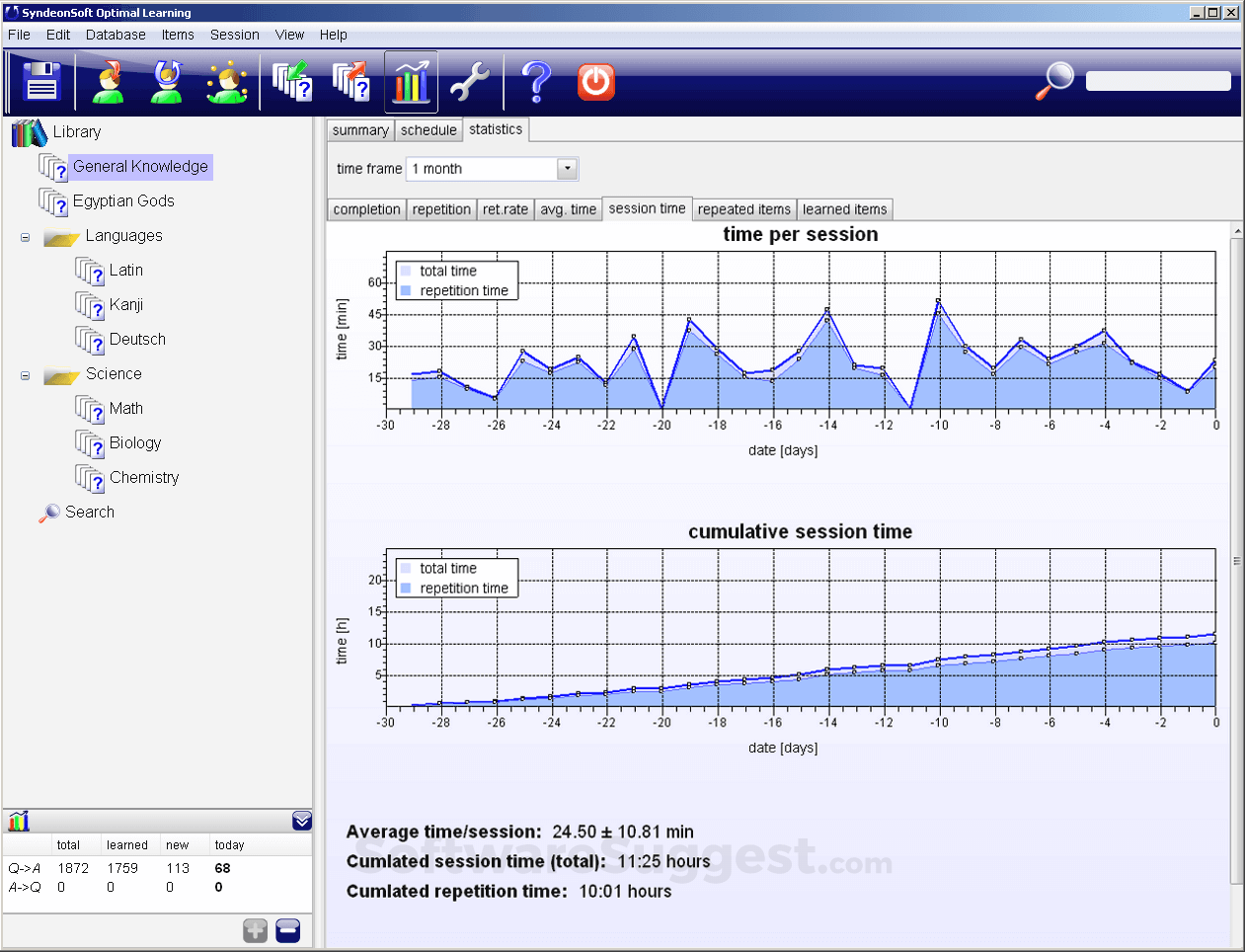Screen dimensions: 1245x952
Task: Click the red power button icon
Action: pyautogui.click(x=596, y=82)
